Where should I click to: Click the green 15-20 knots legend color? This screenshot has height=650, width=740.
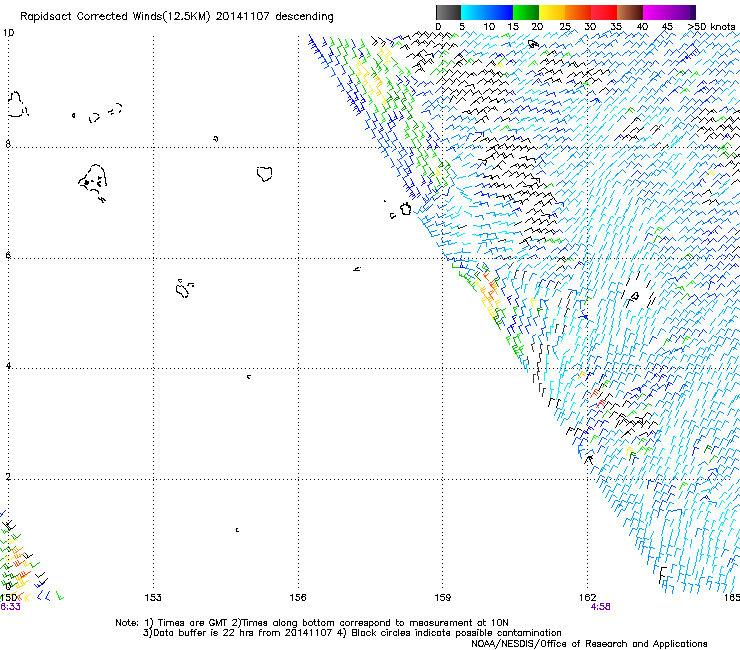(x=526, y=12)
